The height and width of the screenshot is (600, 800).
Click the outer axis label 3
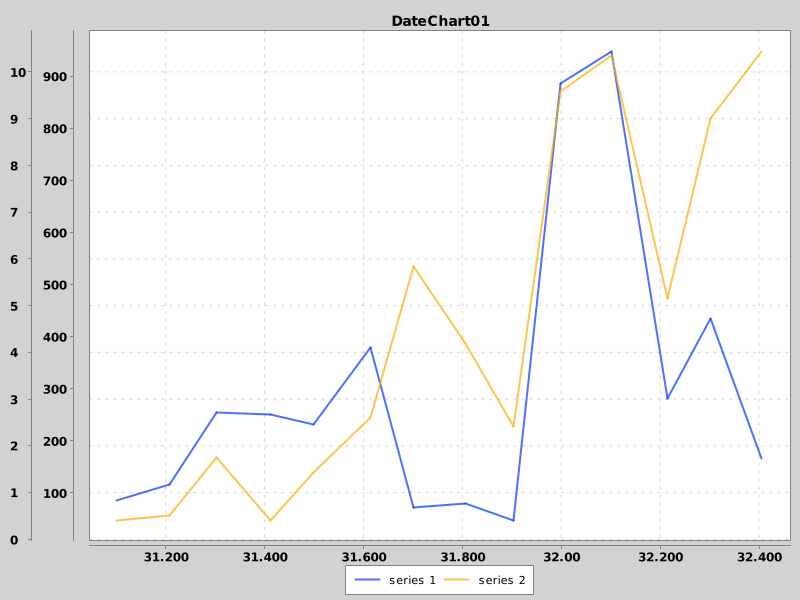coord(14,399)
